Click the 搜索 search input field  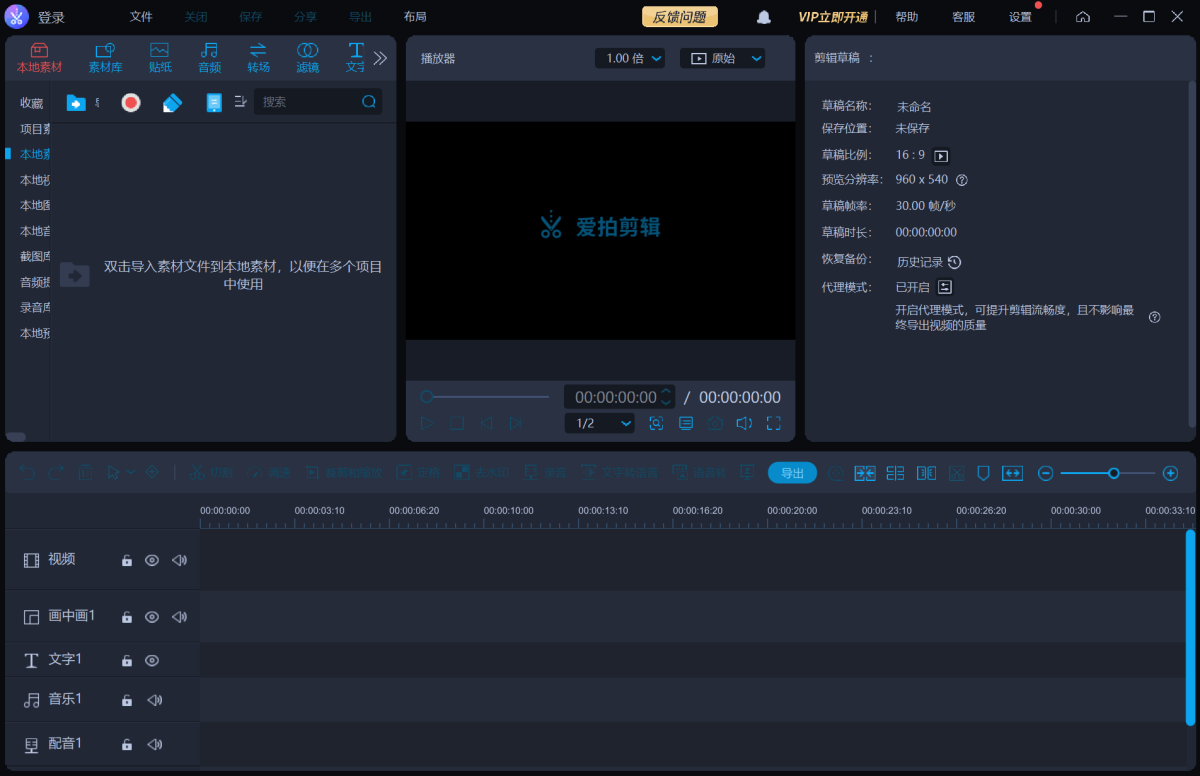(x=308, y=102)
